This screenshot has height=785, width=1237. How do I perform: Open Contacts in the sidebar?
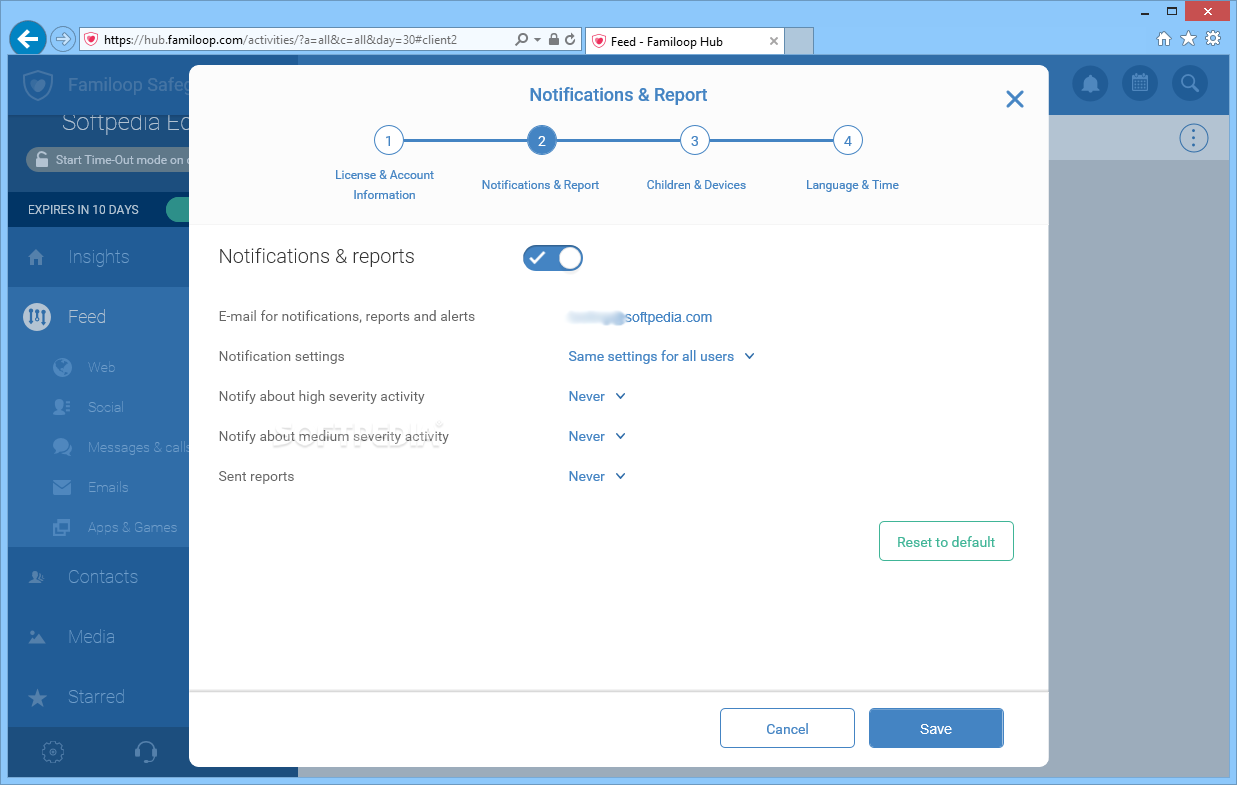(103, 577)
